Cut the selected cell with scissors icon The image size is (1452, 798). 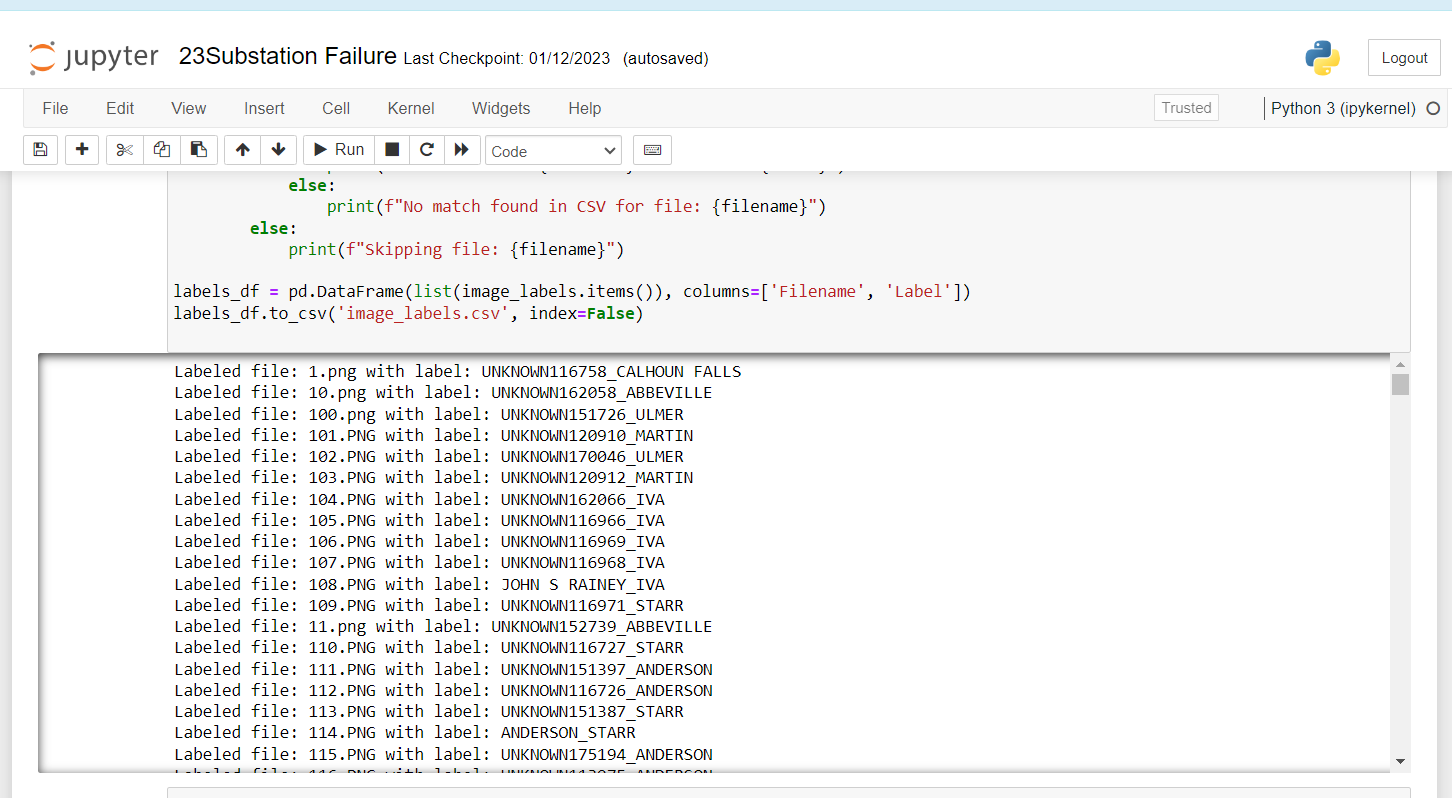click(123, 149)
